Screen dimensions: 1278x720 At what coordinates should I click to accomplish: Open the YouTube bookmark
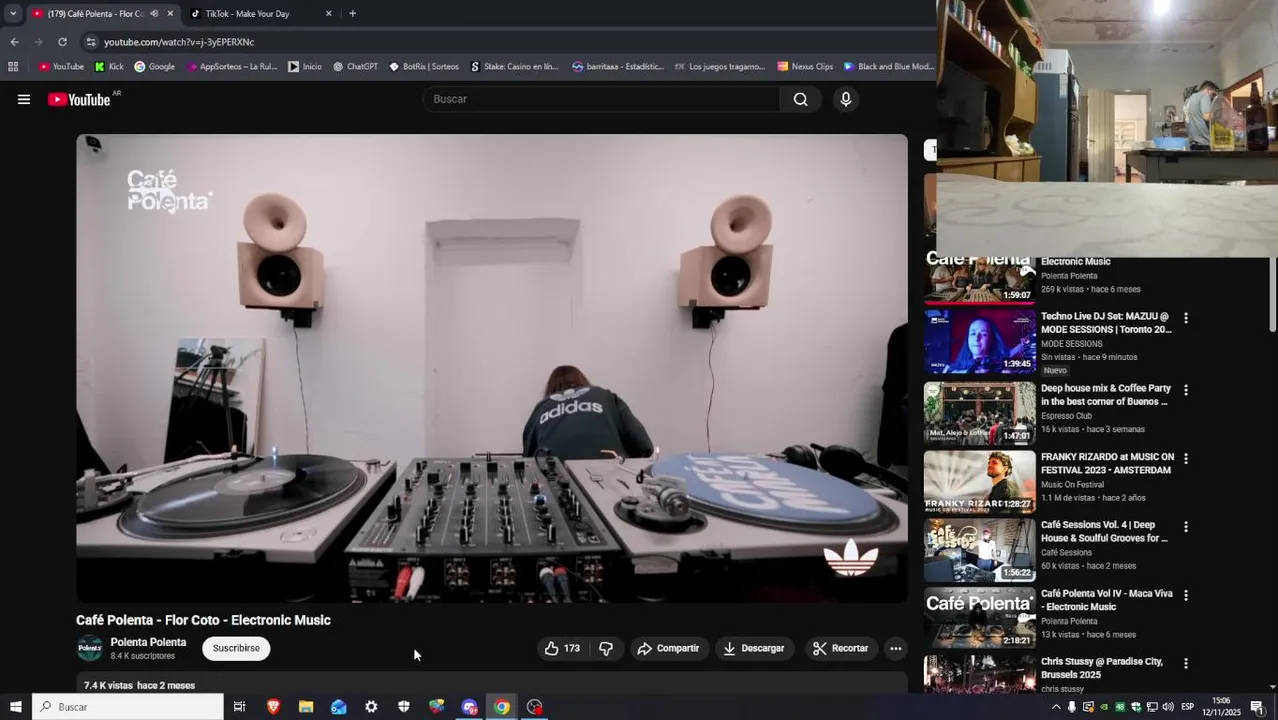[x=61, y=67]
